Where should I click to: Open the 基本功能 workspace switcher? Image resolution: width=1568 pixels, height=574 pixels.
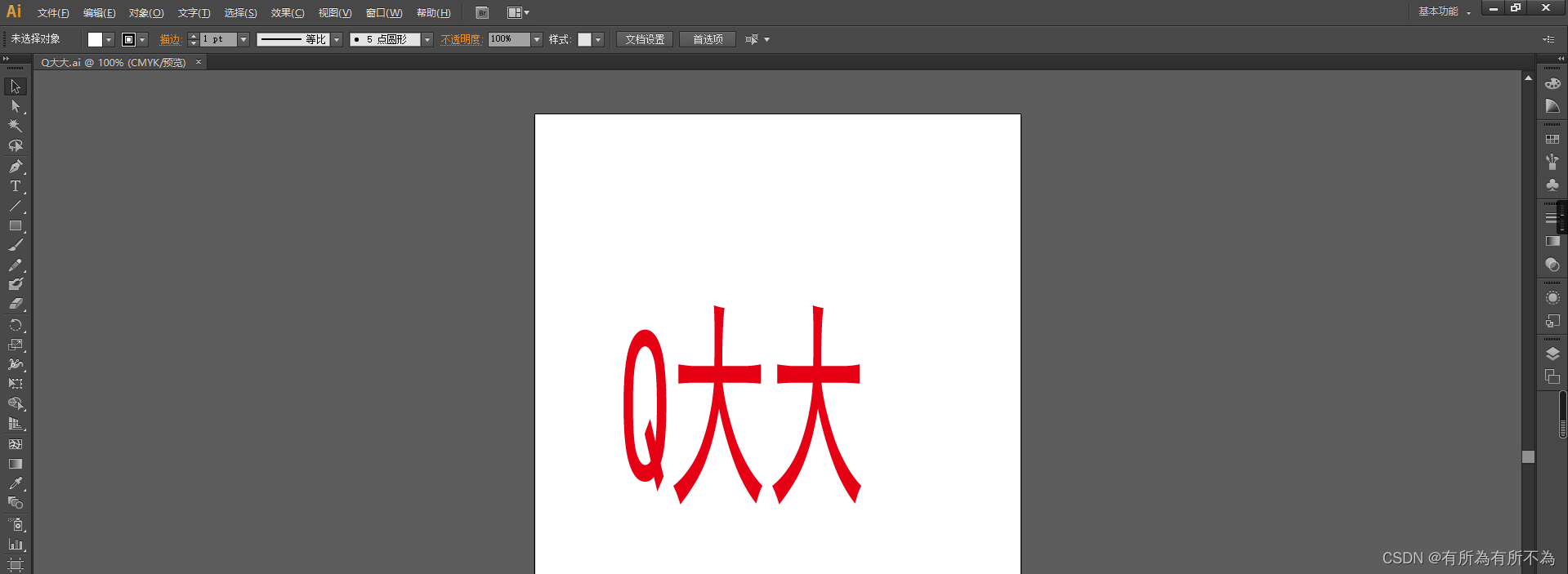coord(1444,11)
